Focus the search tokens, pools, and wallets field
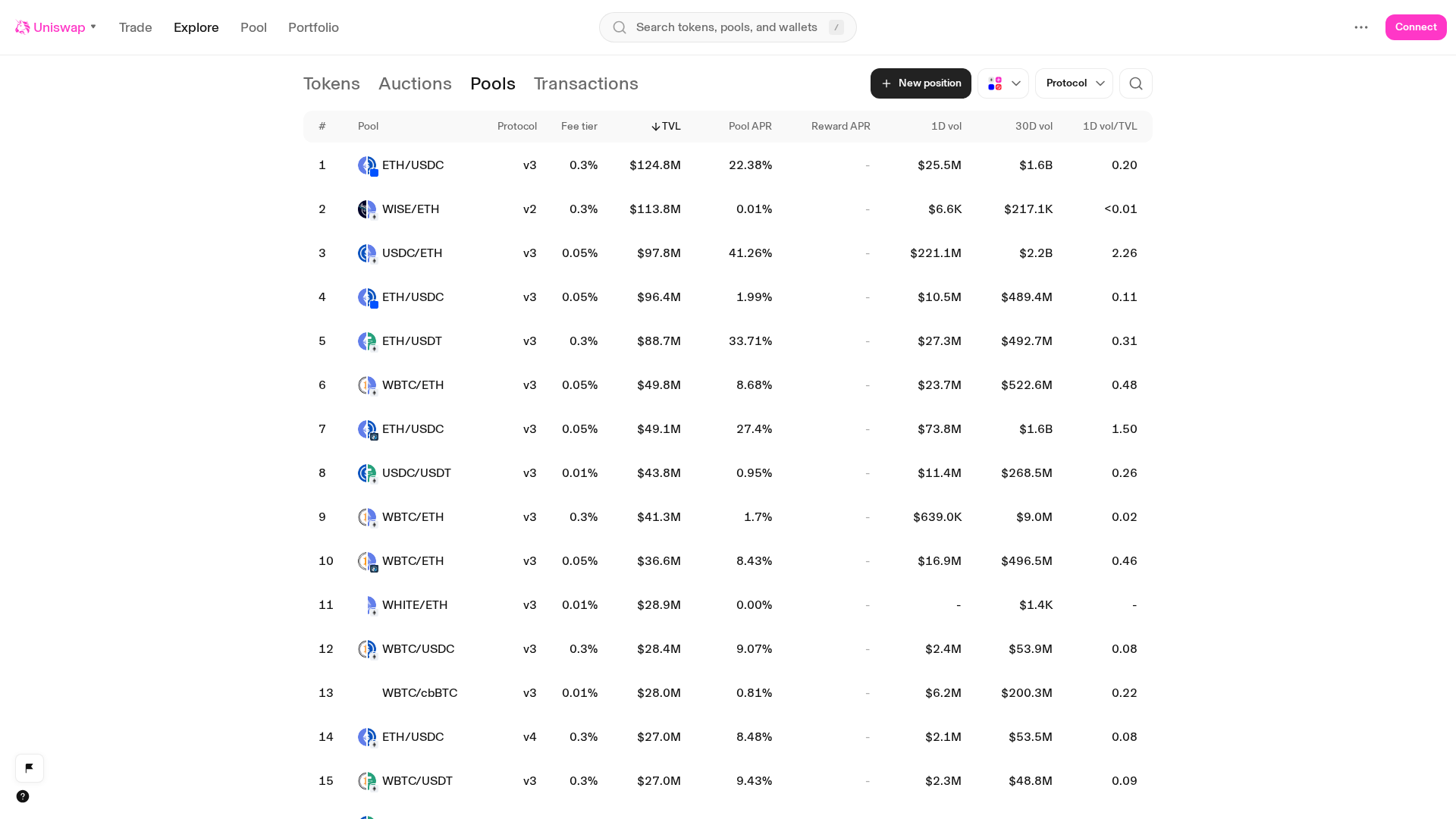This screenshot has height=819, width=1456. [x=728, y=27]
